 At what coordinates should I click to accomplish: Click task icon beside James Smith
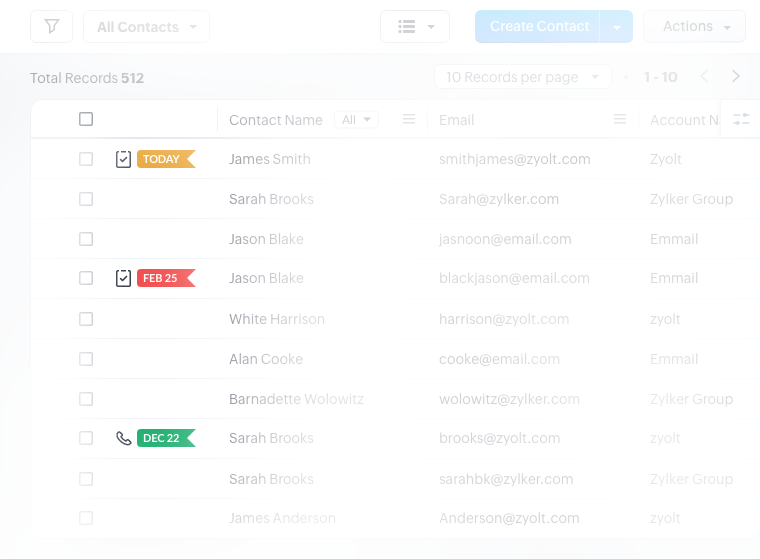123,159
